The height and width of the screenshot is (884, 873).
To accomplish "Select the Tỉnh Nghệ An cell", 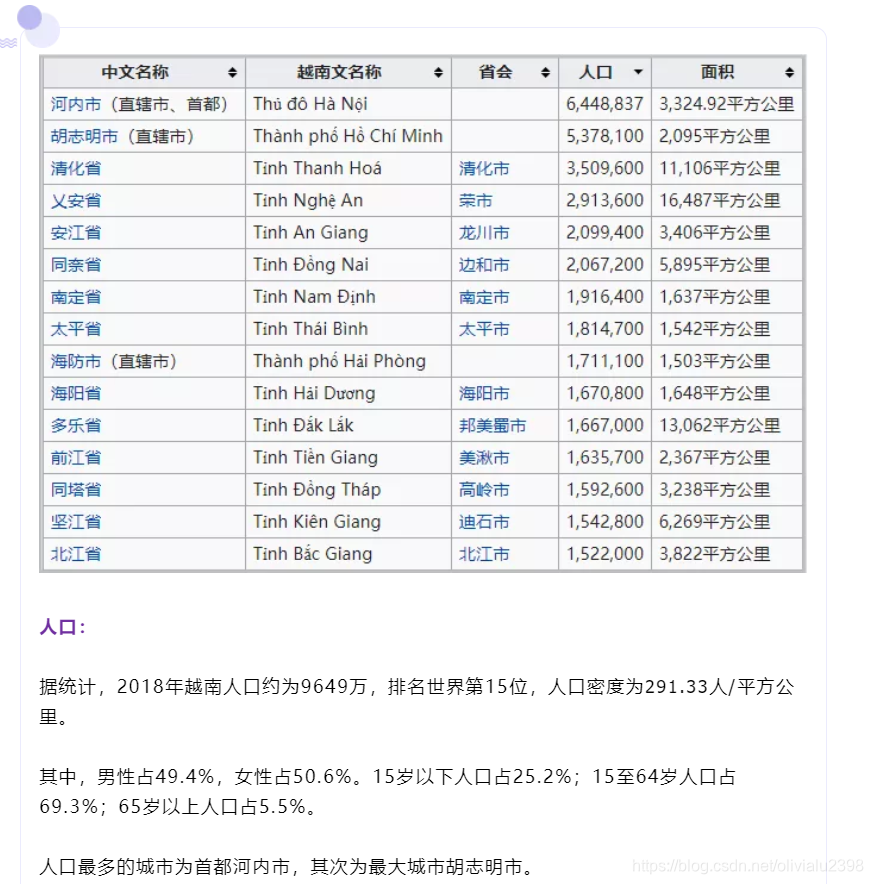I will (x=349, y=201).
